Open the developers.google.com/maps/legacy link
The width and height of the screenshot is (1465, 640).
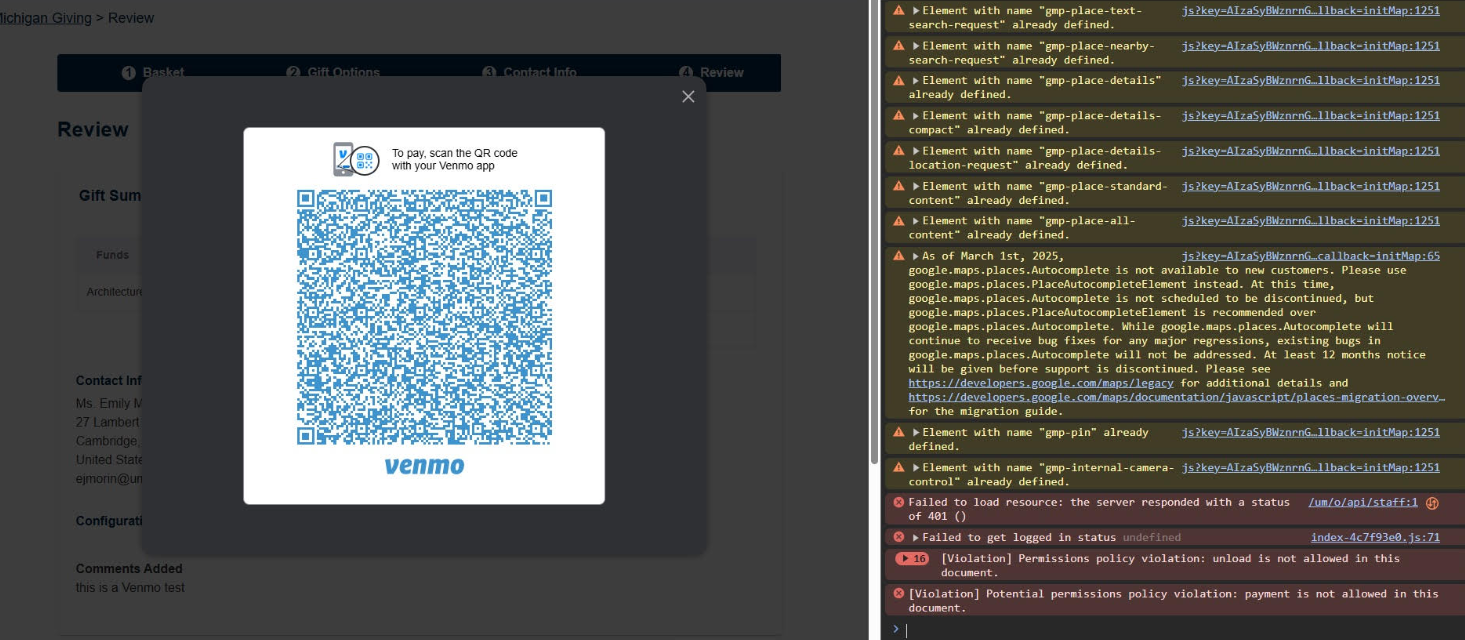click(x=1041, y=382)
